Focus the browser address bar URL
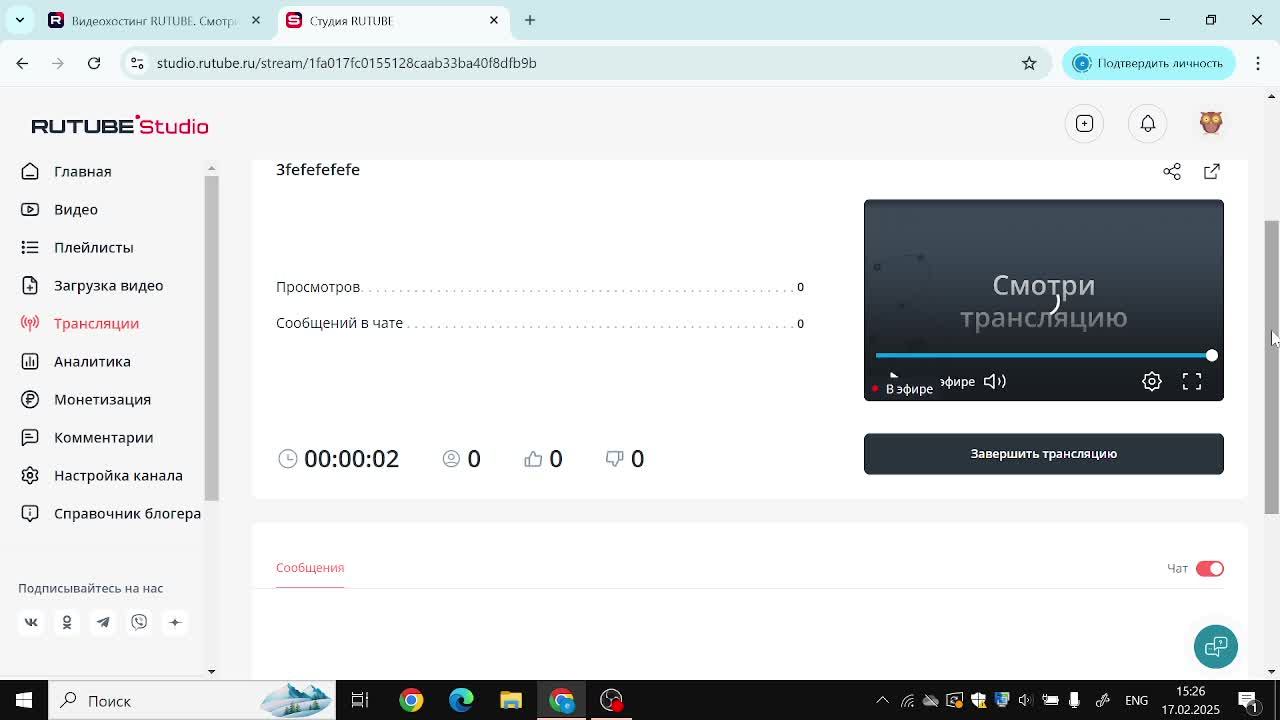This screenshot has height=720, width=1280. tap(347, 63)
